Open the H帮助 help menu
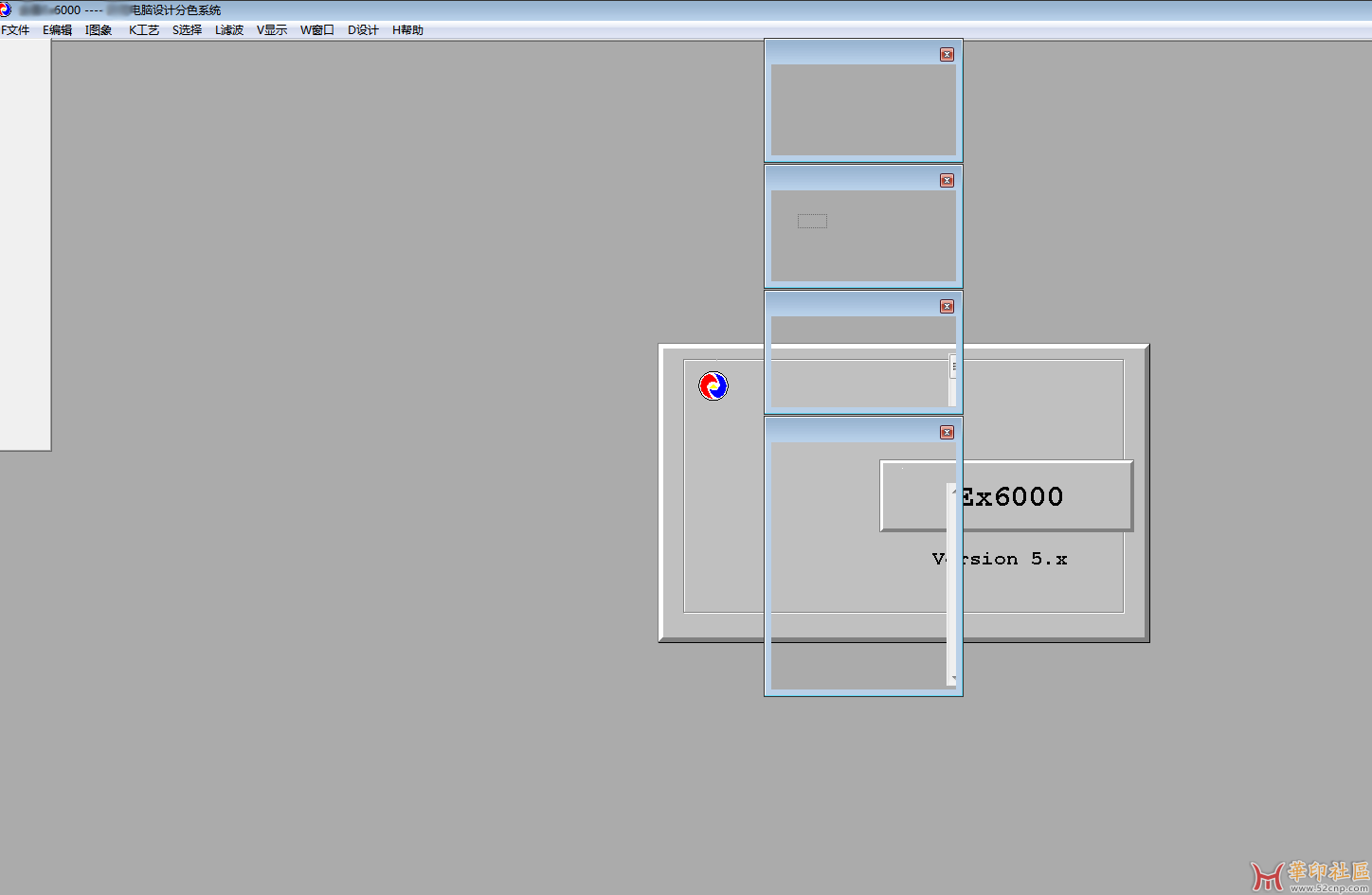 pyautogui.click(x=407, y=30)
